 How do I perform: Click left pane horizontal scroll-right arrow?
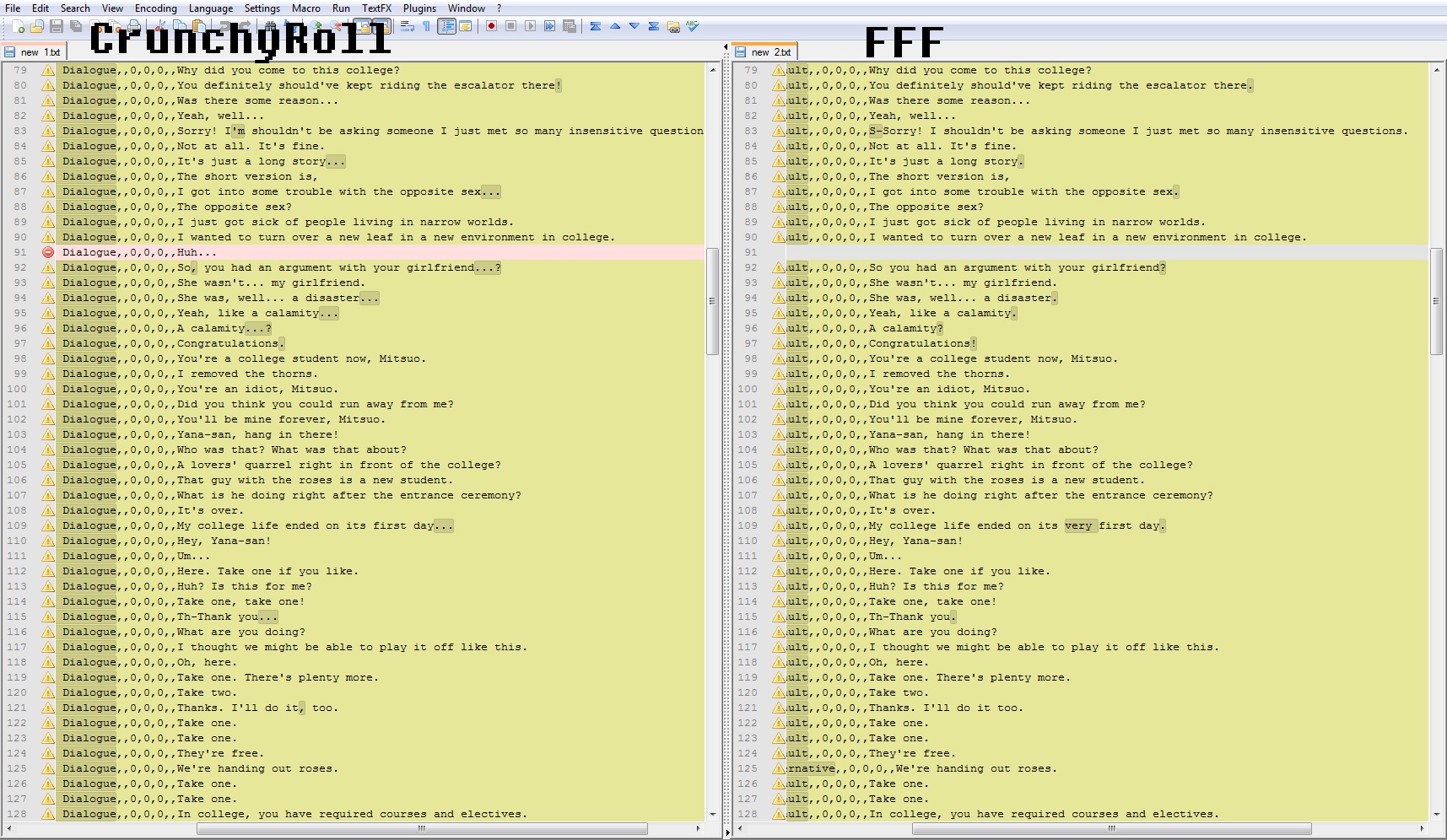coord(698,828)
